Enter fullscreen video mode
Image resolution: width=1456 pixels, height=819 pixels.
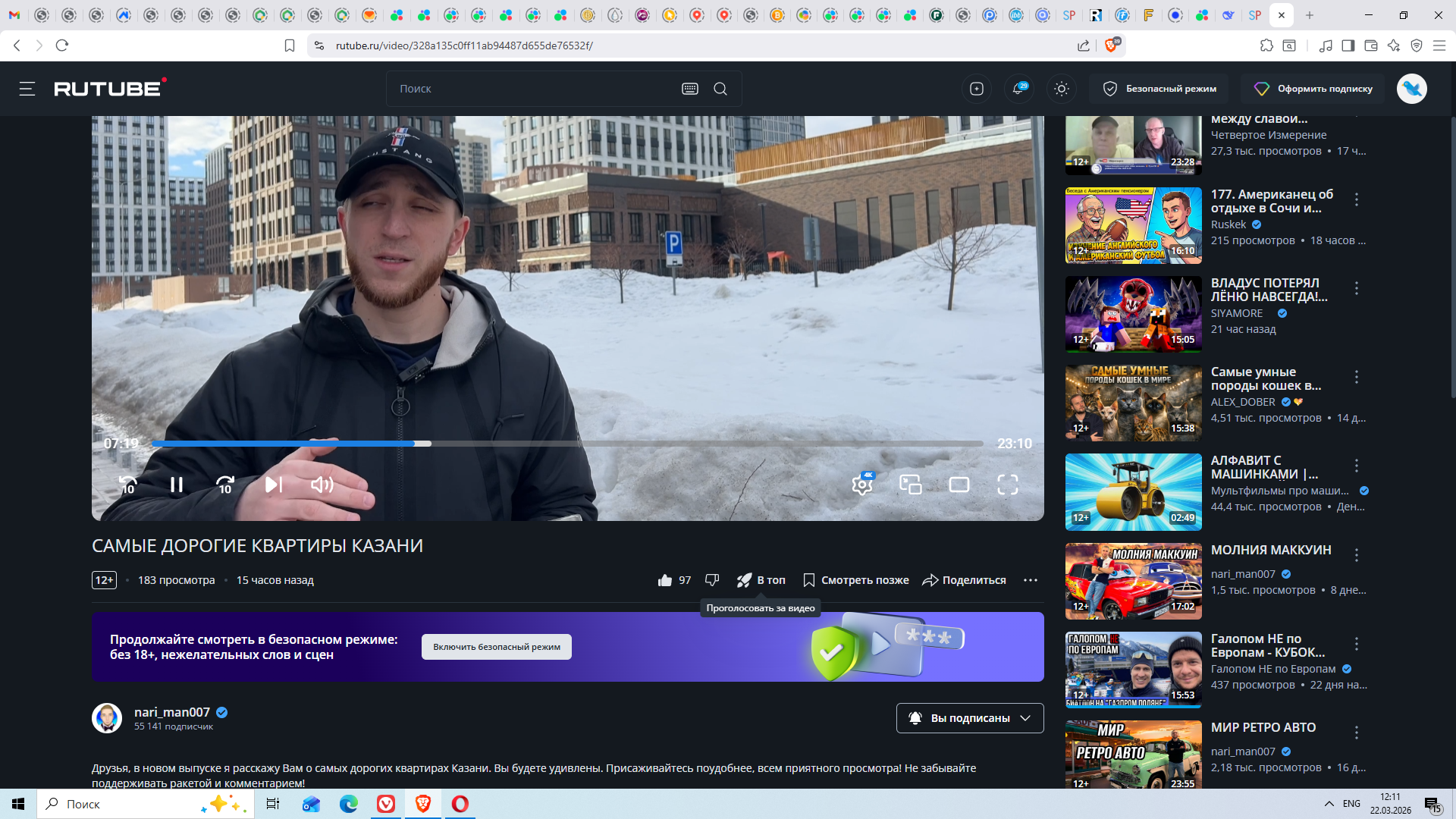[x=1007, y=485]
